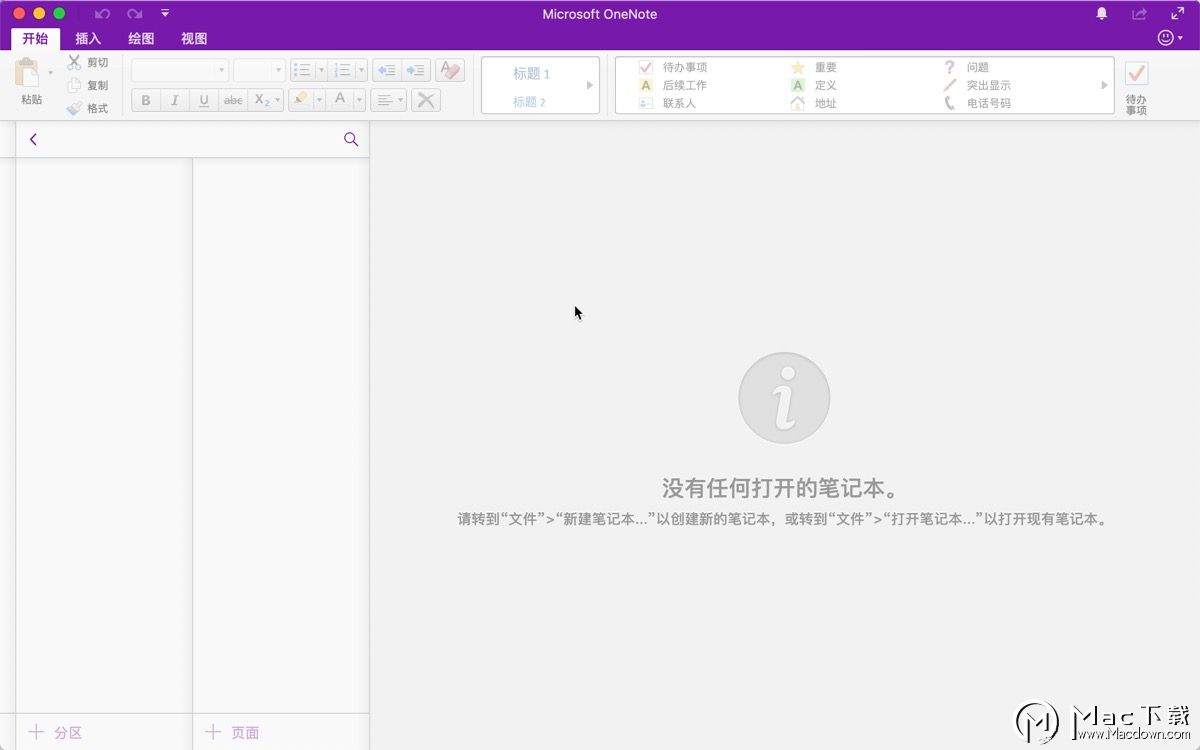
Task: Add a new page with 页面
Action: tap(233, 732)
